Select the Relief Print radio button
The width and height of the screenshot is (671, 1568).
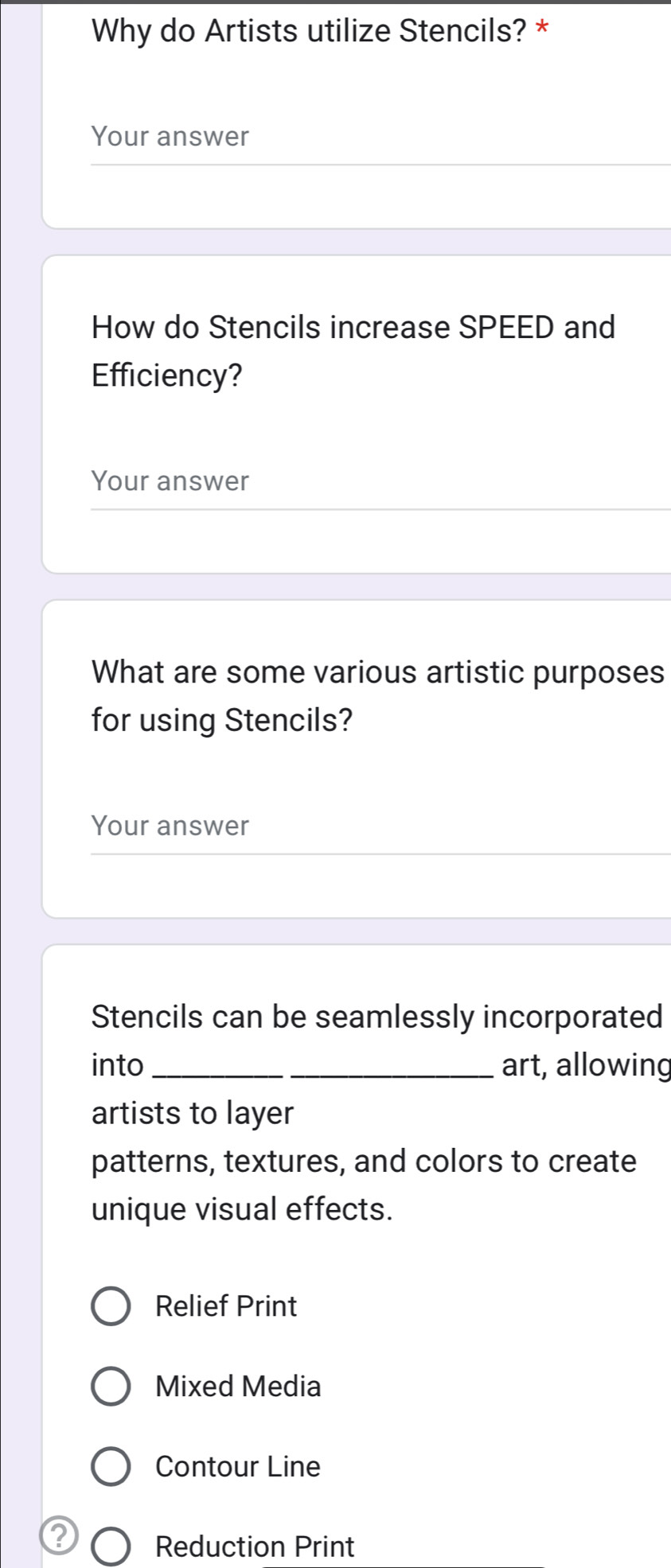click(x=111, y=1306)
